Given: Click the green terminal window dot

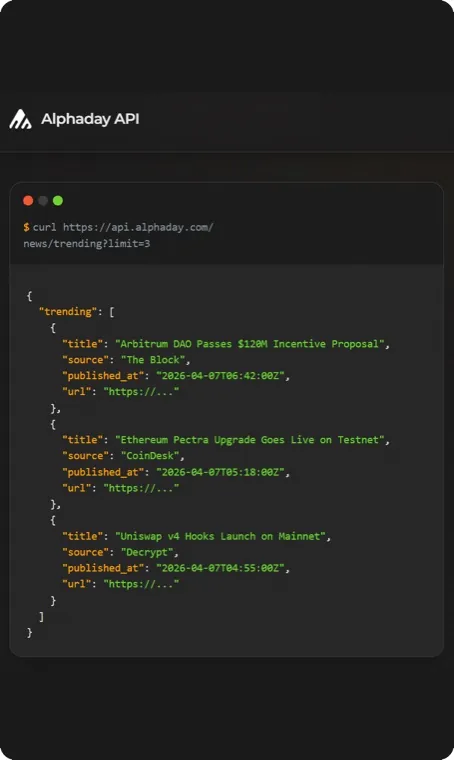Looking at the screenshot, I should [x=58, y=201].
